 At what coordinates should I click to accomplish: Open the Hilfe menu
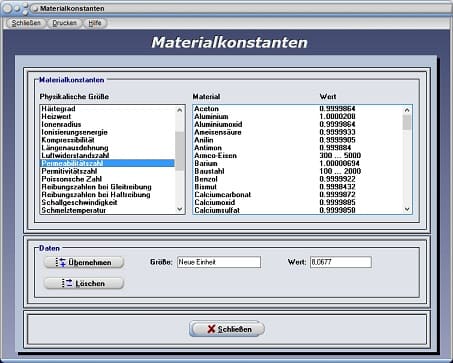95,23
